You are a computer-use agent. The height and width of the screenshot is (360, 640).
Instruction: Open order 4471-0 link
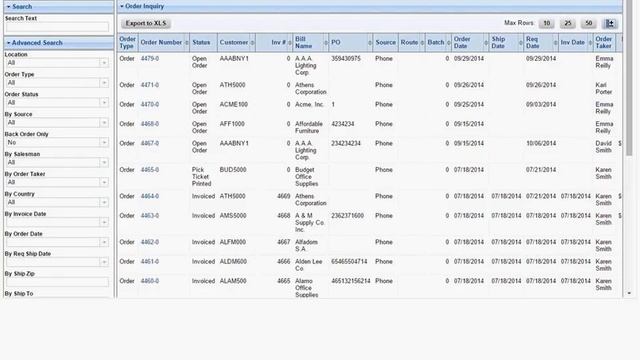pyautogui.click(x=150, y=85)
